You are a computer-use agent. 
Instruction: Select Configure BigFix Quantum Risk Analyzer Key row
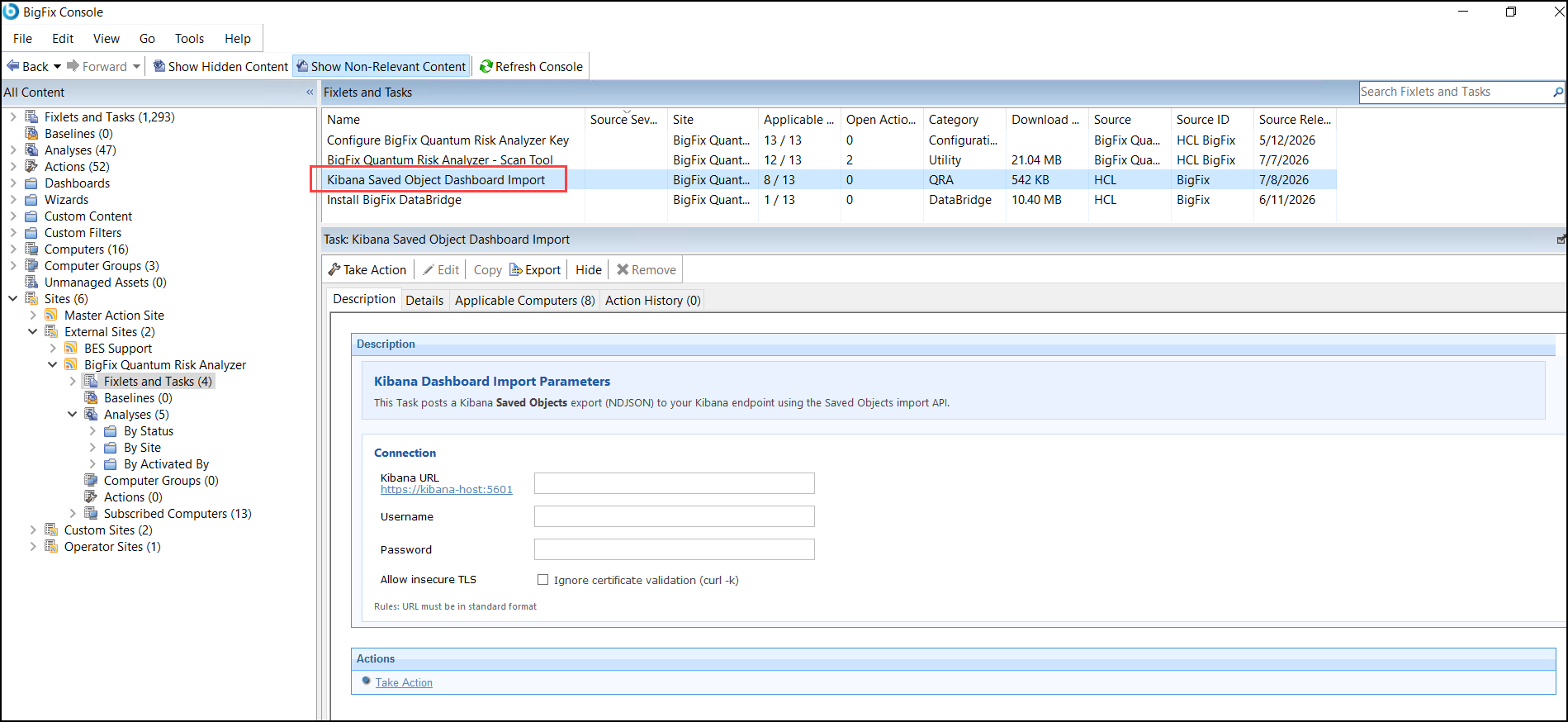[829, 140]
